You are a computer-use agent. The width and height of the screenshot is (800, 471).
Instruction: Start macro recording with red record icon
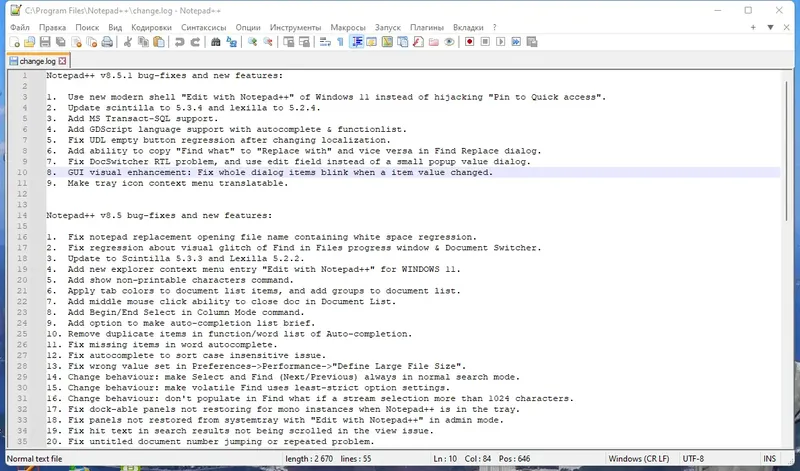tap(469, 42)
